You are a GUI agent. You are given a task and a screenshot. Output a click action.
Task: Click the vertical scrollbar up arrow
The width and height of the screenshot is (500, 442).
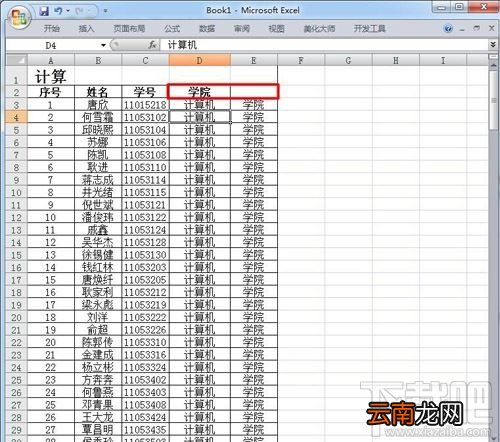click(494, 66)
